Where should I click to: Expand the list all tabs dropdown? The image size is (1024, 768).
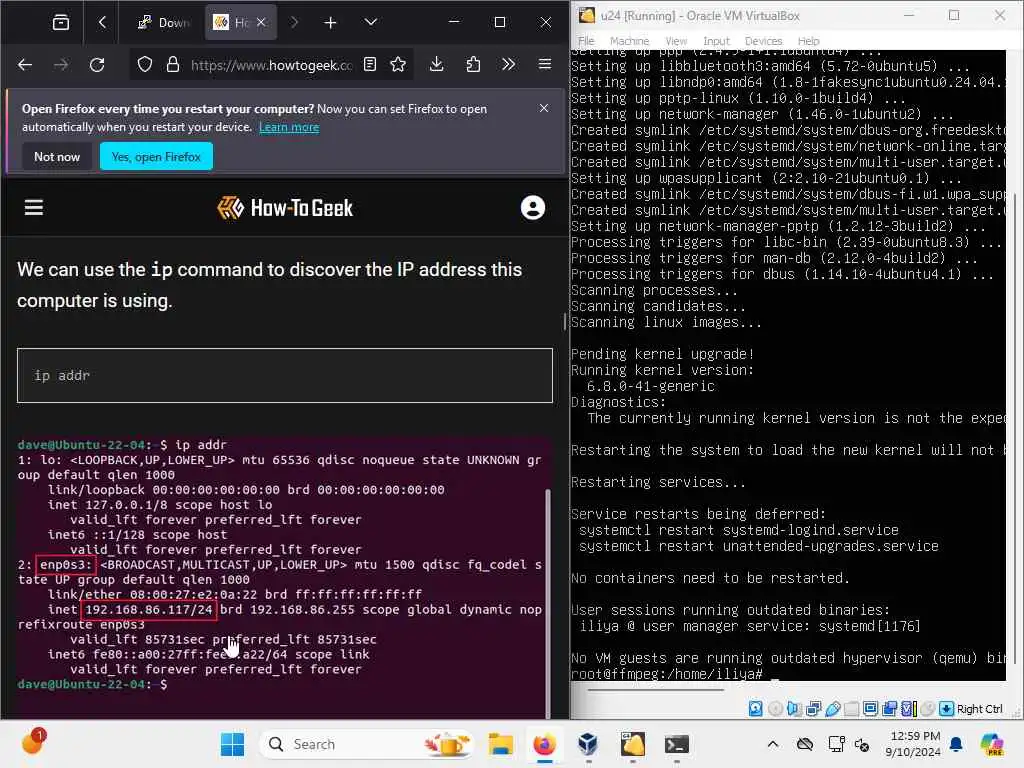click(x=370, y=22)
